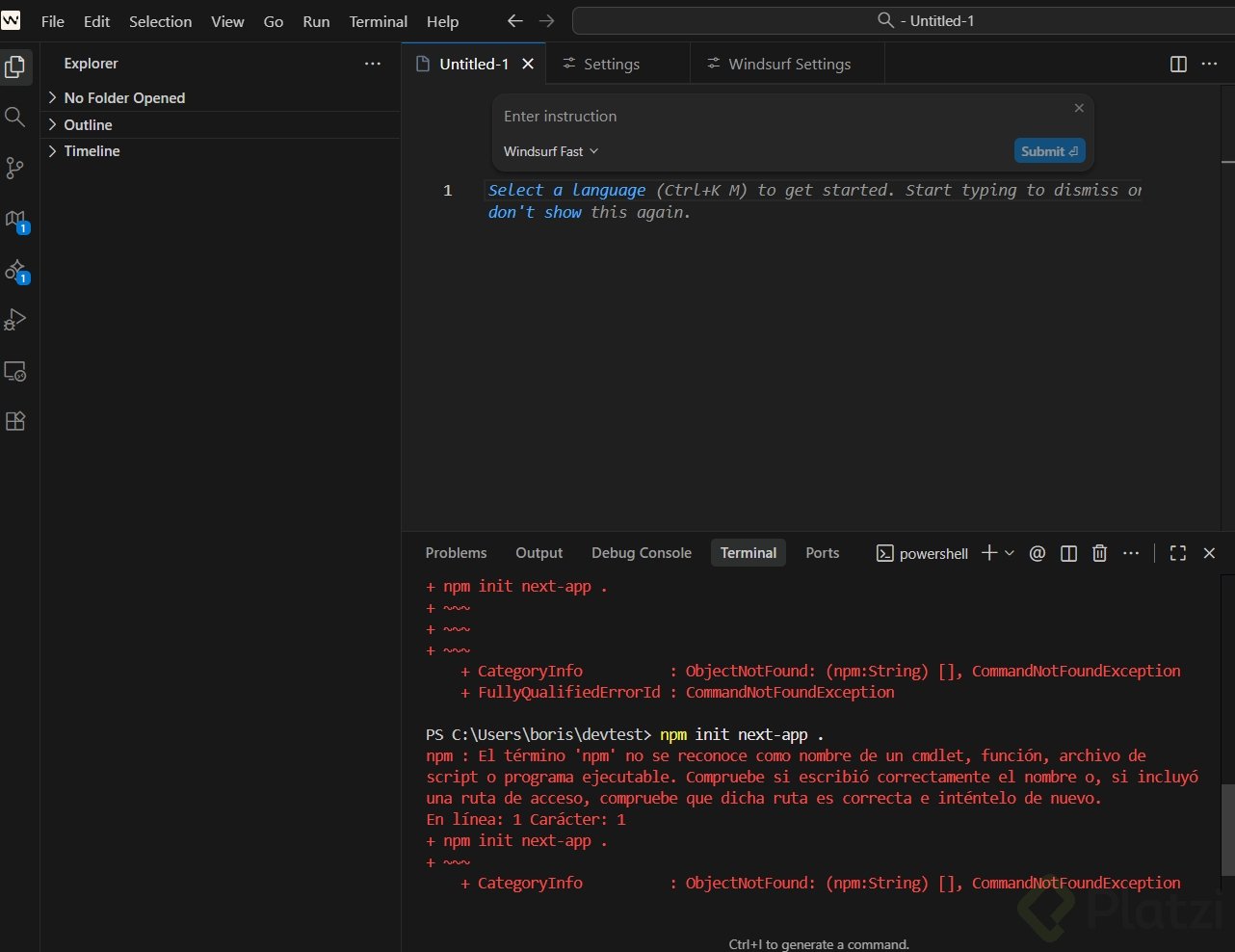The height and width of the screenshot is (952, 1235).
Task: Open the Remote Explorer icon
Action: click(14, 371)
